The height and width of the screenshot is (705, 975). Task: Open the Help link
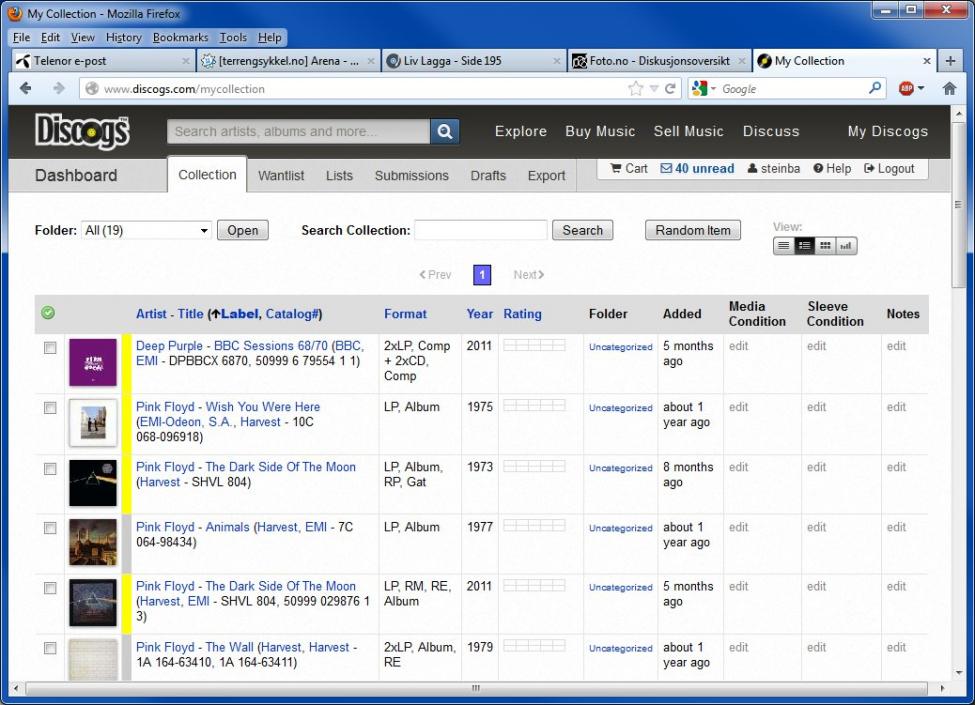coord(832,168)
